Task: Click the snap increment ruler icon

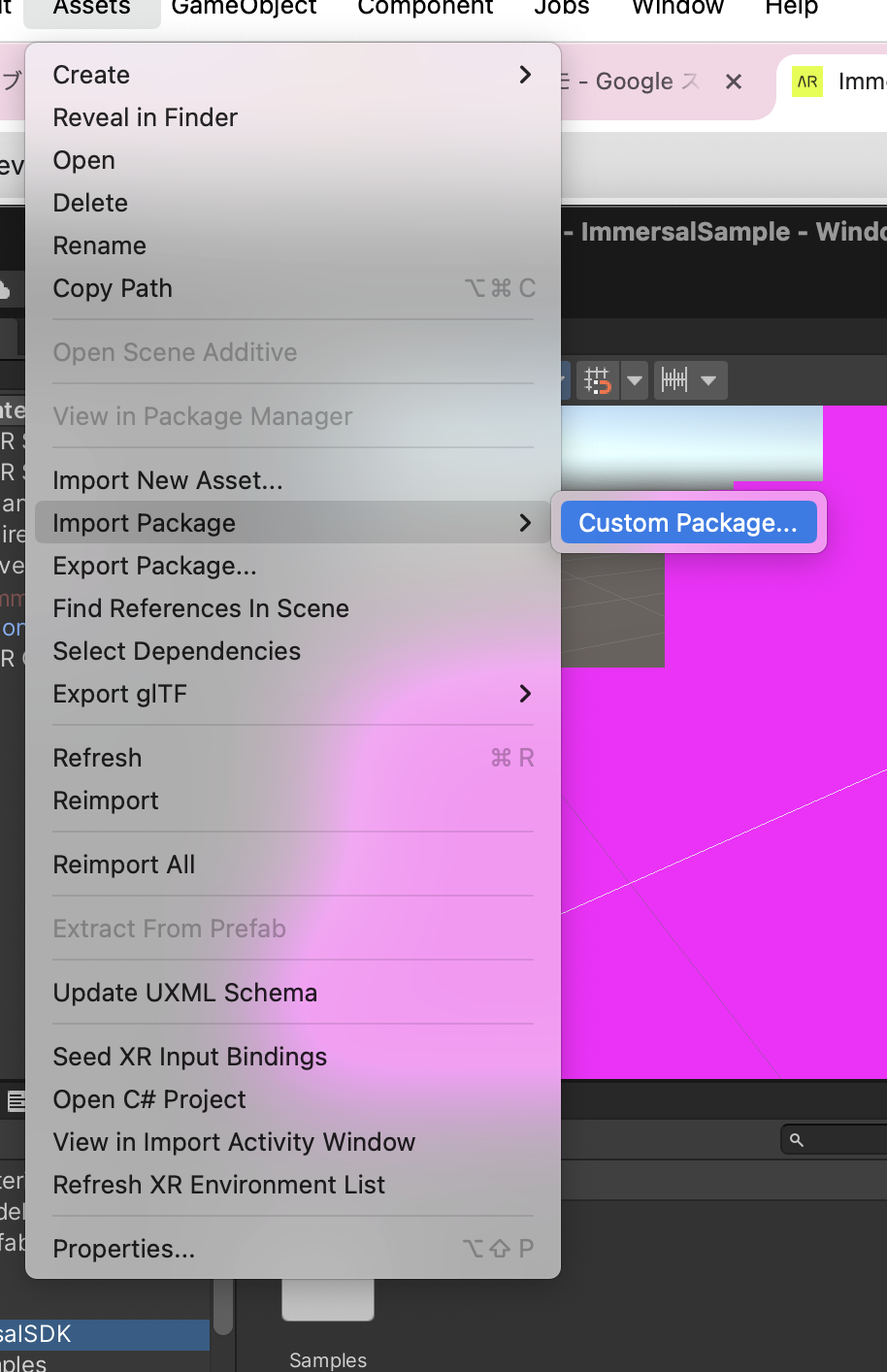Action: pos(674,380)
